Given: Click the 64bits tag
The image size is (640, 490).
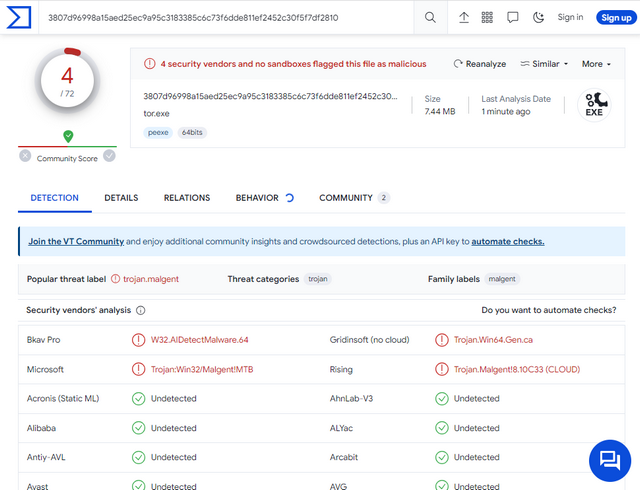Looking at the screenshot, I should point(192,133).
